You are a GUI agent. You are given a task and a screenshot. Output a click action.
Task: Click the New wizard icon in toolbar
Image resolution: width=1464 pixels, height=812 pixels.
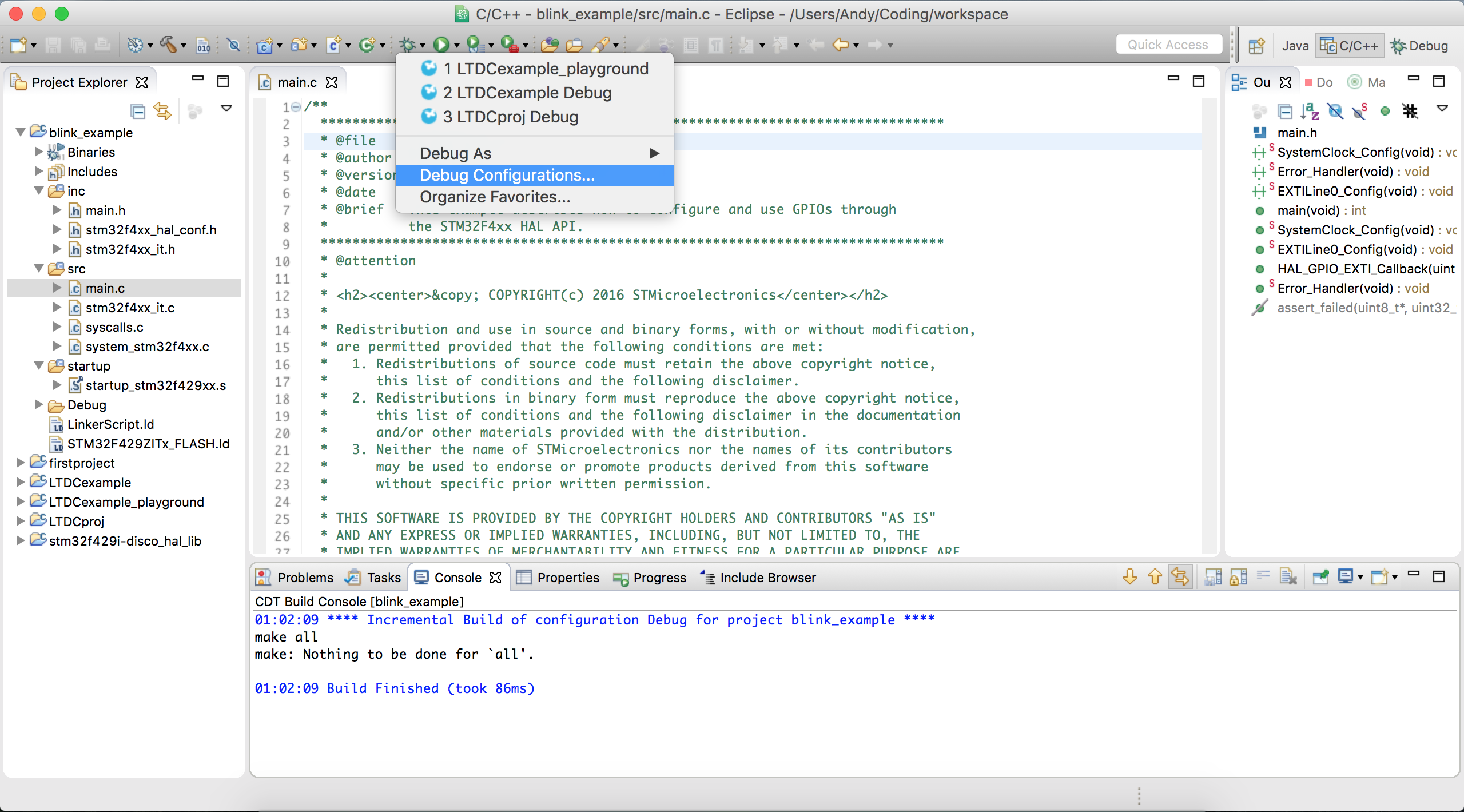pos(18,45)
